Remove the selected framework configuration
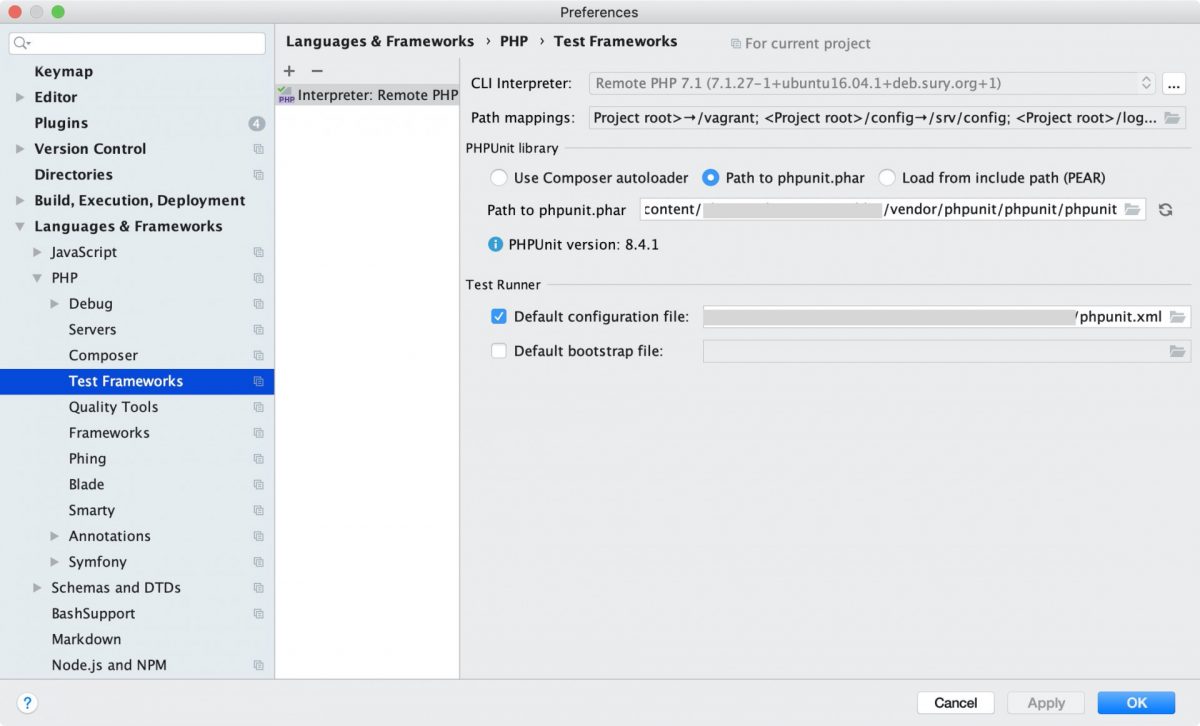Image resolution: width=1200 pixels, height=726 pixels. (317, 71)
